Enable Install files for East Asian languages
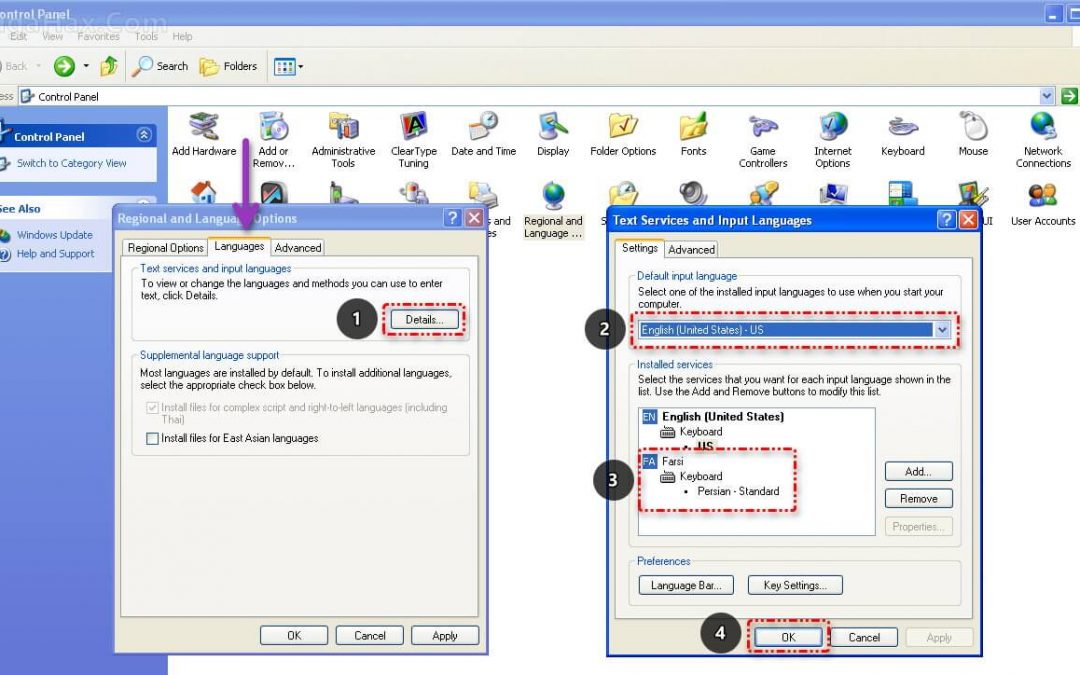 click(x=153, y=438)
